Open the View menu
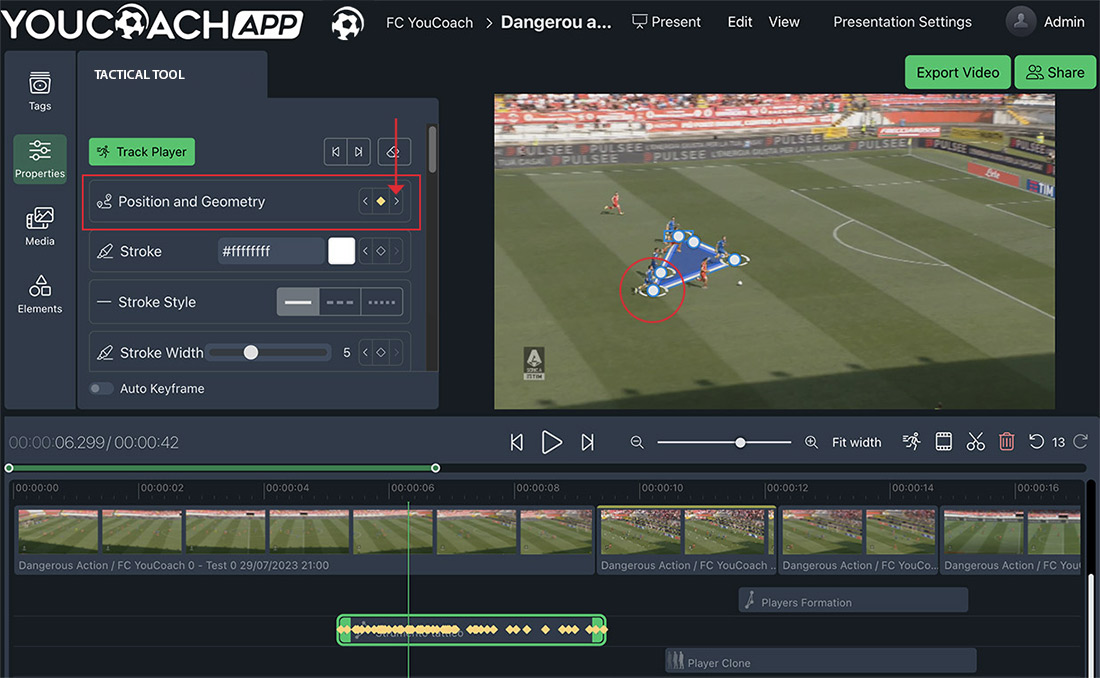The width and height of the screenshot is (1100, 678). pyautogui.click(x=784, y=22)
